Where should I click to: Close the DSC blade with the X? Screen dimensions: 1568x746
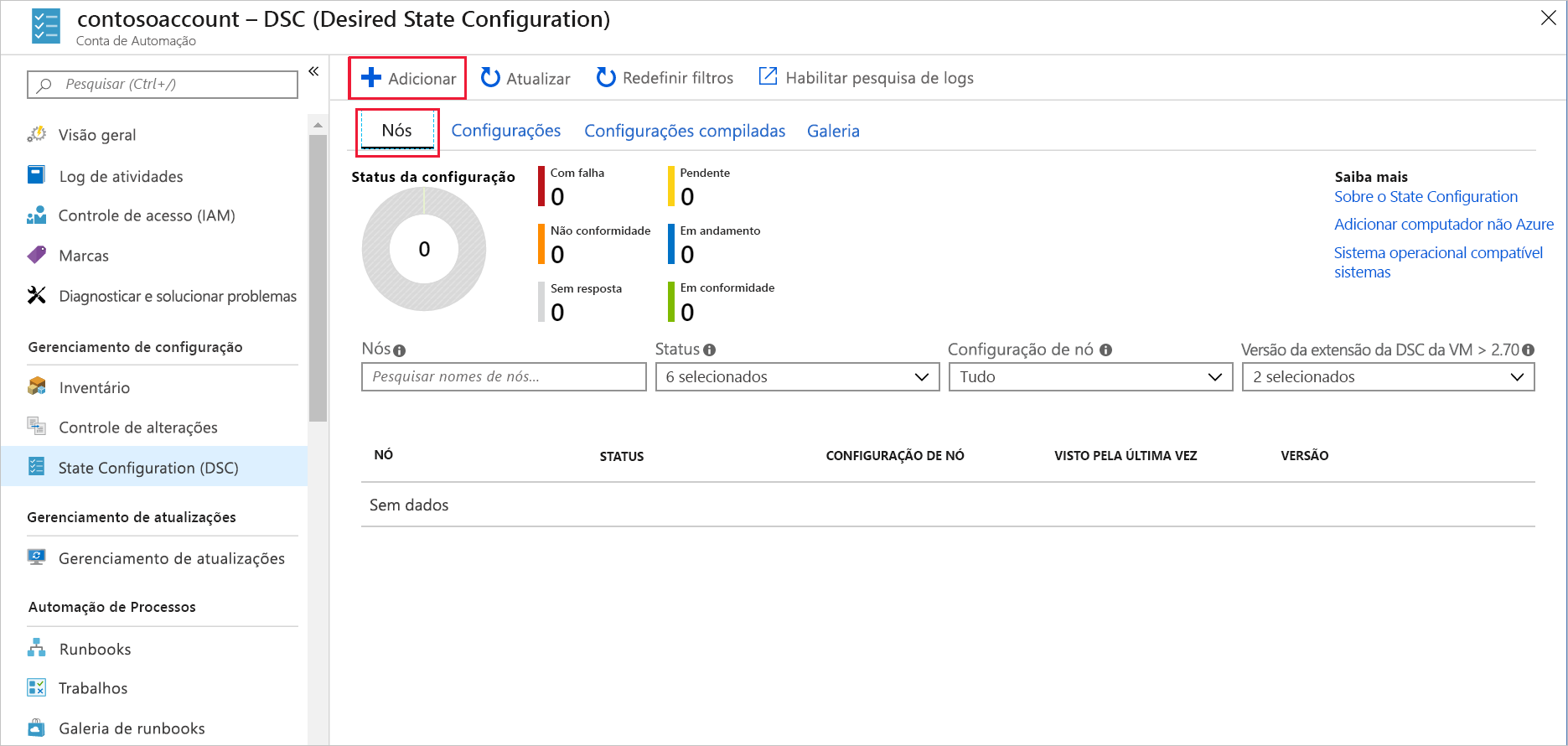(x=1549, y=18)
